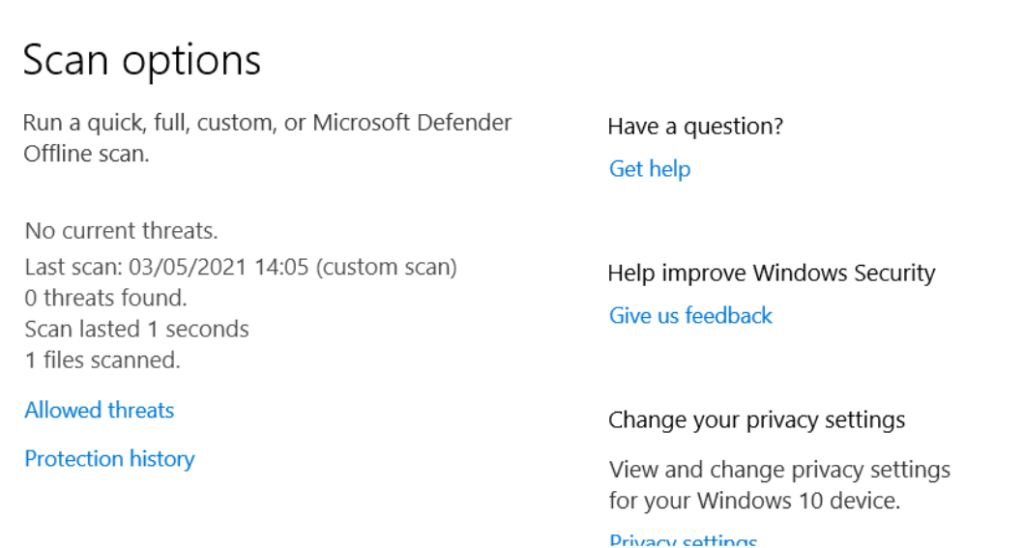The image size is (1024, 548).
Task: Click the Microsoft Defender words in description
Action: (x=412, y=123)
